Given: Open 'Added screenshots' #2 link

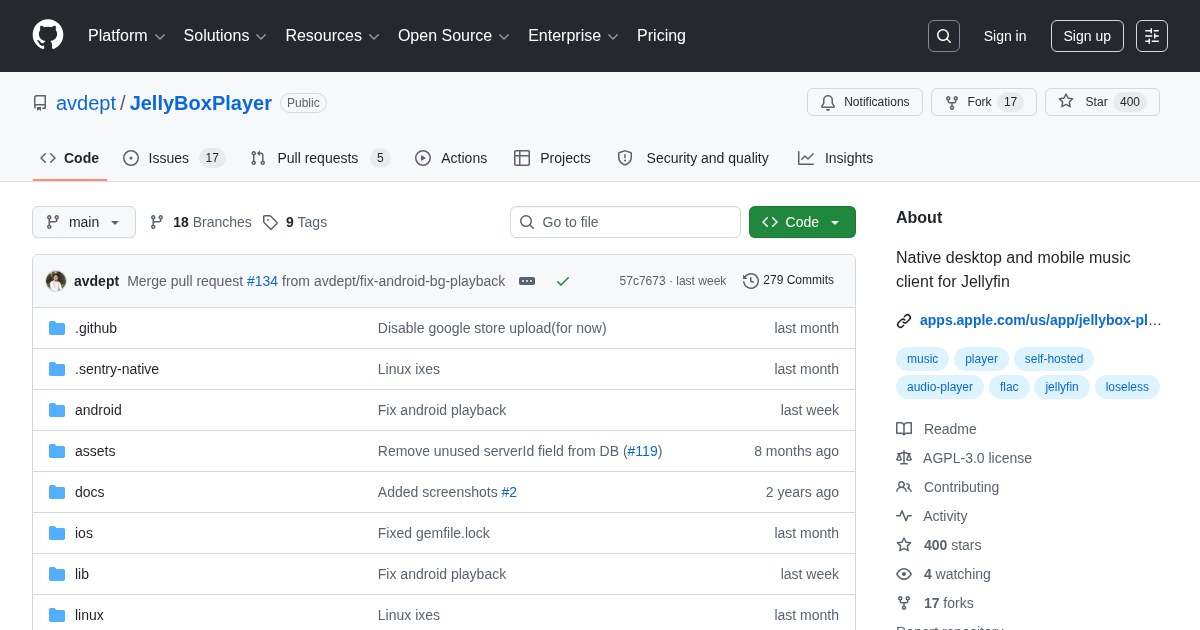Looking at the screenshot, I should 509,492.
